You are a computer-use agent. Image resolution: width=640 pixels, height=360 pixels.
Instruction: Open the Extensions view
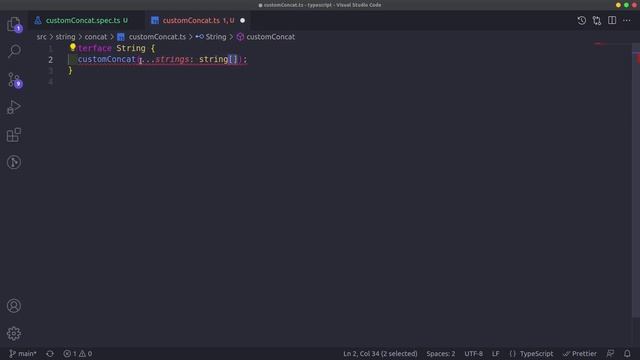(x=14, y=135)
